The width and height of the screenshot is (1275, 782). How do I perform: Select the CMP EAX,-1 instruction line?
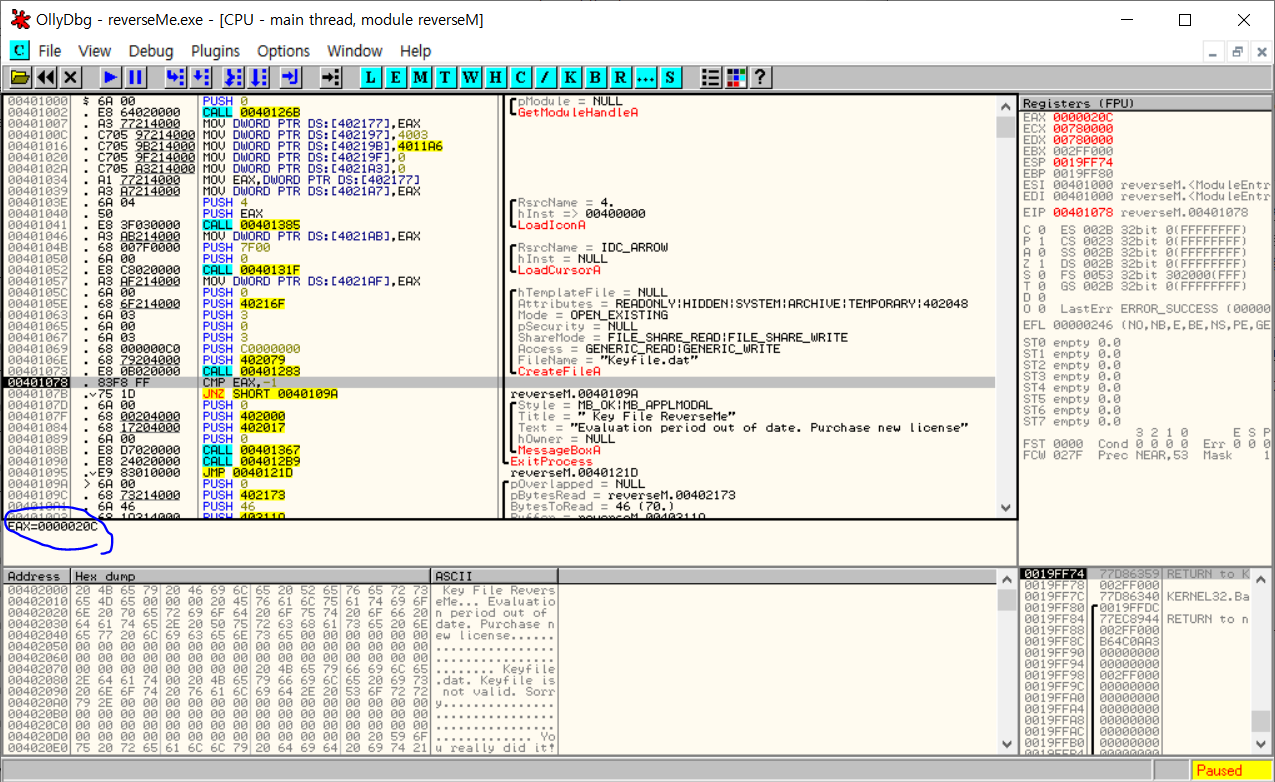pyautogui.click(x=500, y=383)
